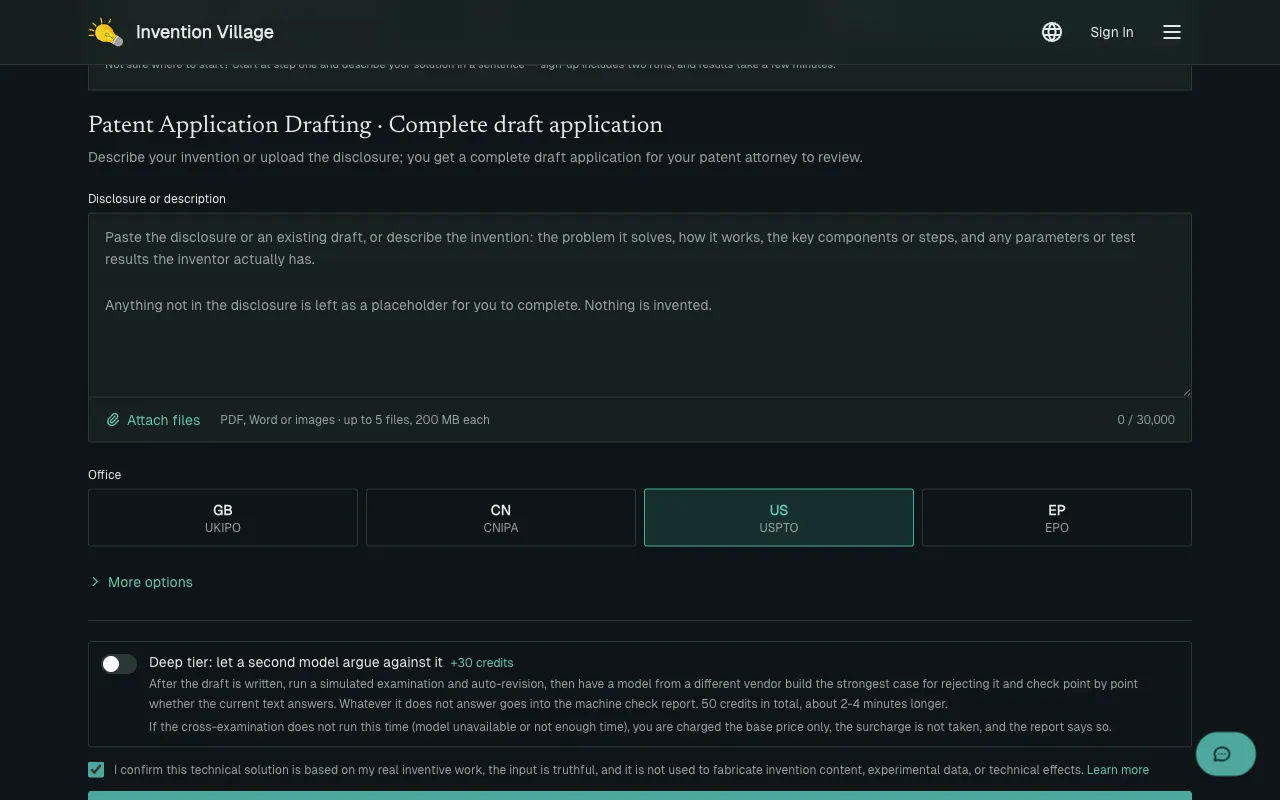Select the CN CNIPA office
This screenshot has height=800, width=1280.
501,517
